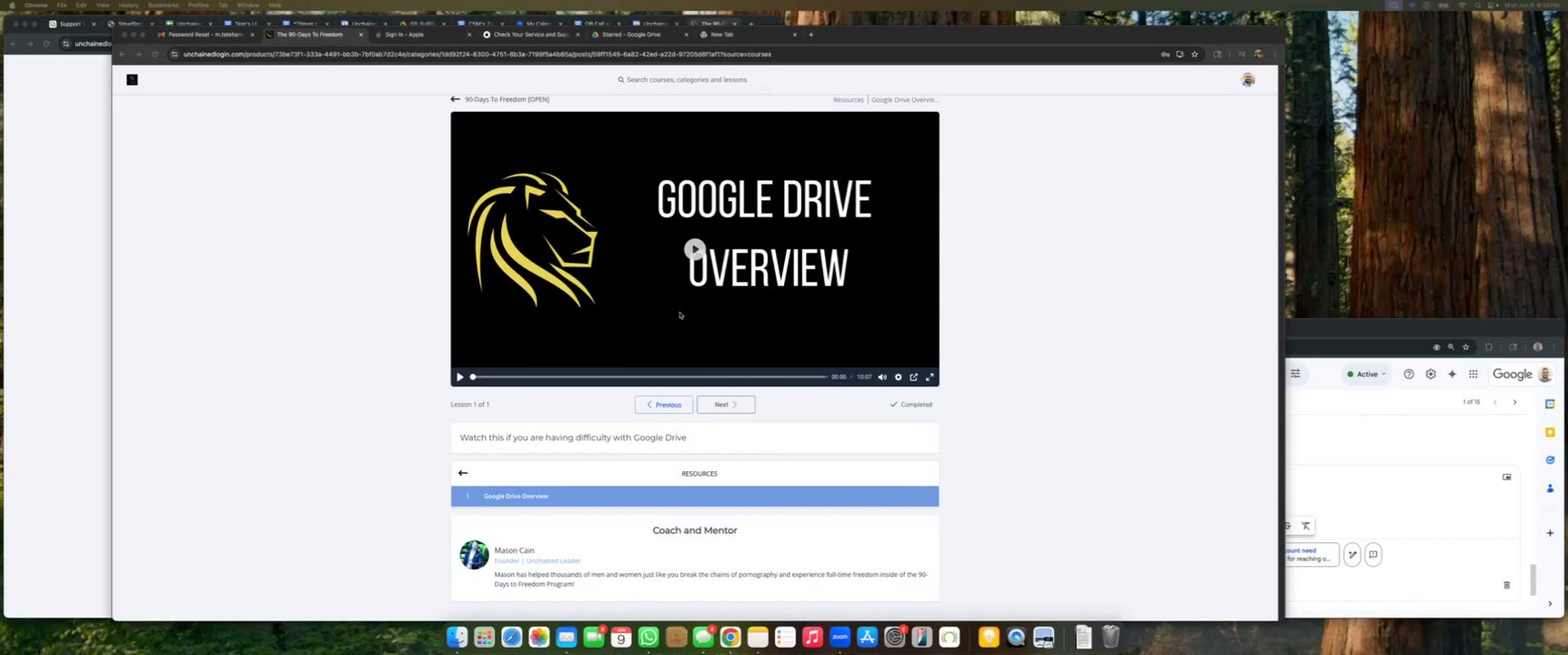Screen dimensions: 1568x655
Task: Open the video settings gear
Action: pos(899,377)
